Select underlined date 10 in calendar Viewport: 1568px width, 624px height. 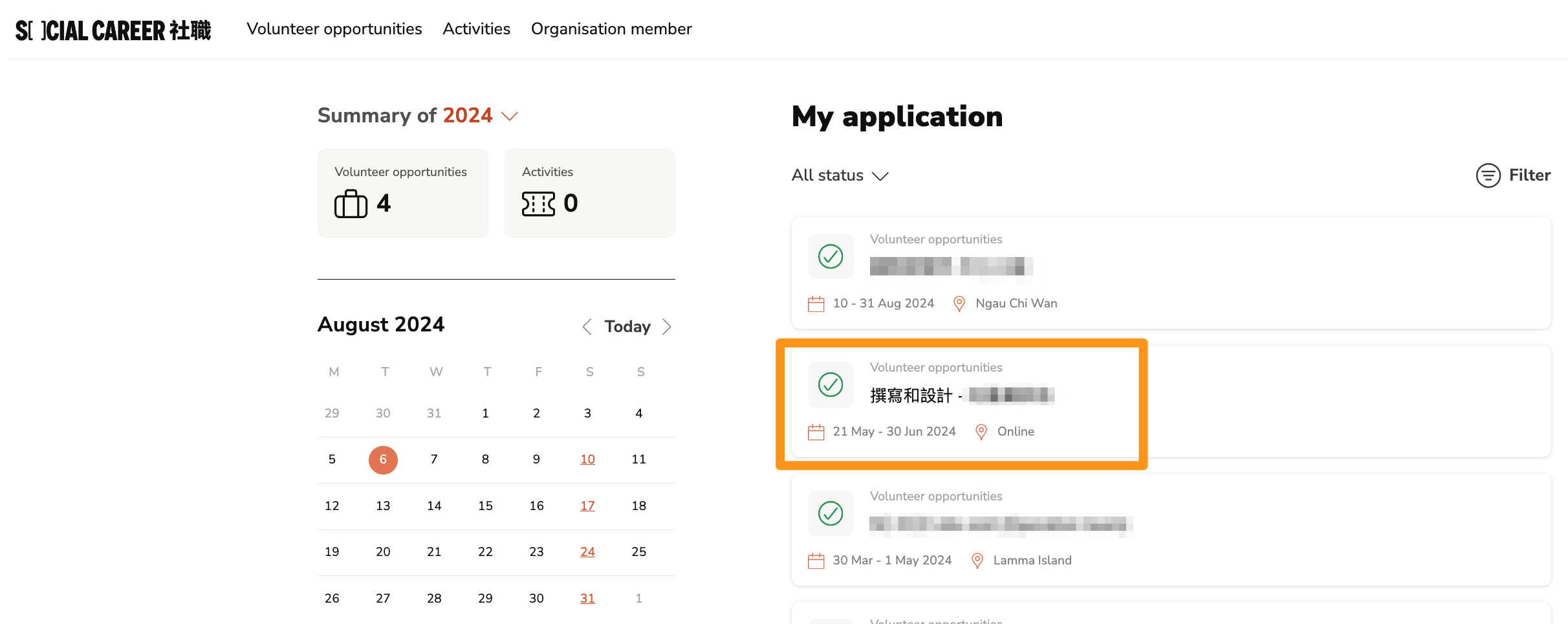[x=587, y=460]
